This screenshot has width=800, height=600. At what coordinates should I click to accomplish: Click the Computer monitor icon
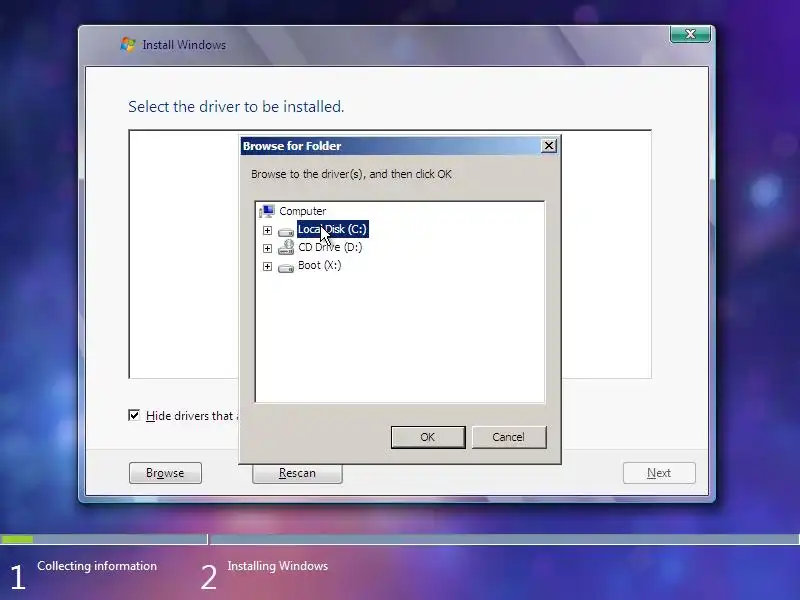click(267, 211)
